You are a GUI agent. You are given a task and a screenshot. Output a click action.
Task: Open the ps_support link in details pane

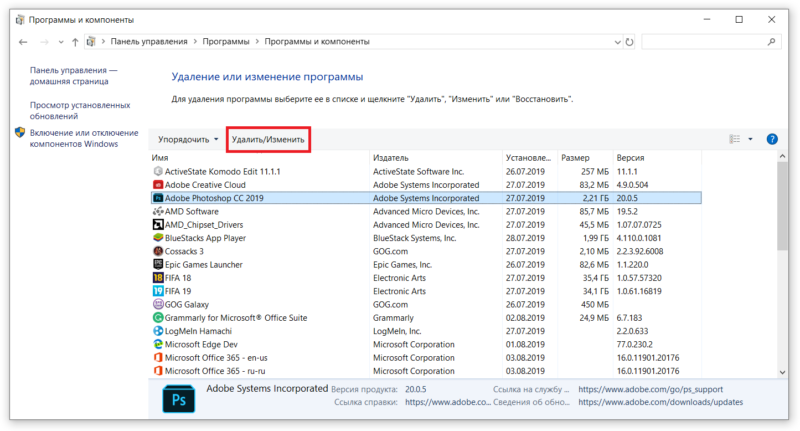click(x=651, y=389)
